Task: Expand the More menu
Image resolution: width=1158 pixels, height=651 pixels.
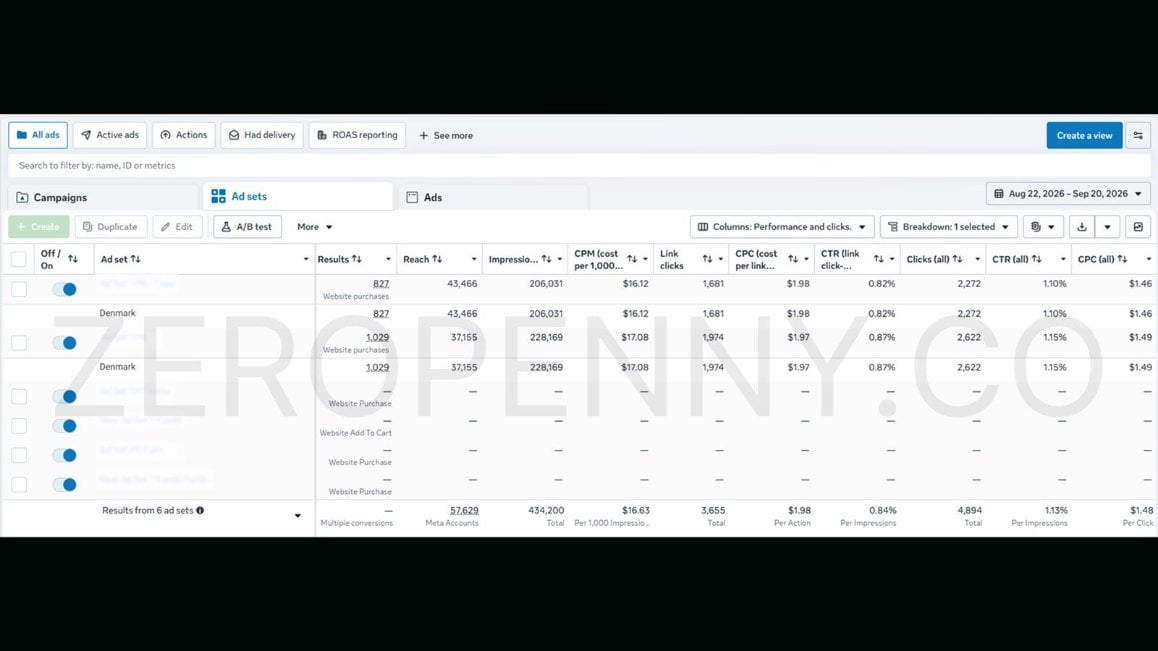Action: pyautogui.click(x=315, y=227)
